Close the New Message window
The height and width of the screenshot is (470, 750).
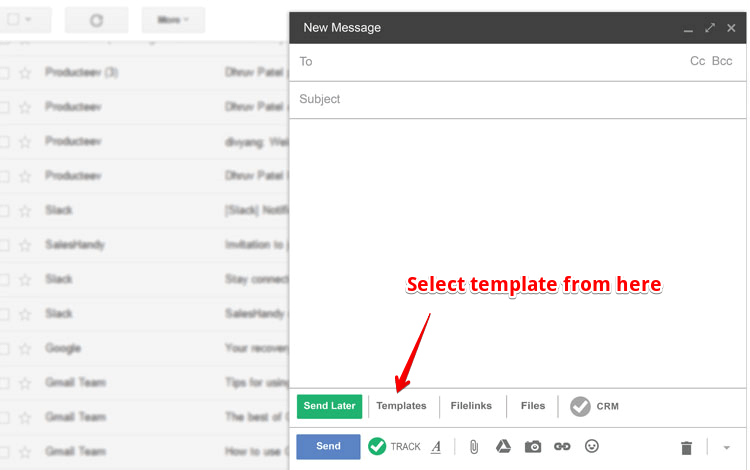(x=731, y=28)
